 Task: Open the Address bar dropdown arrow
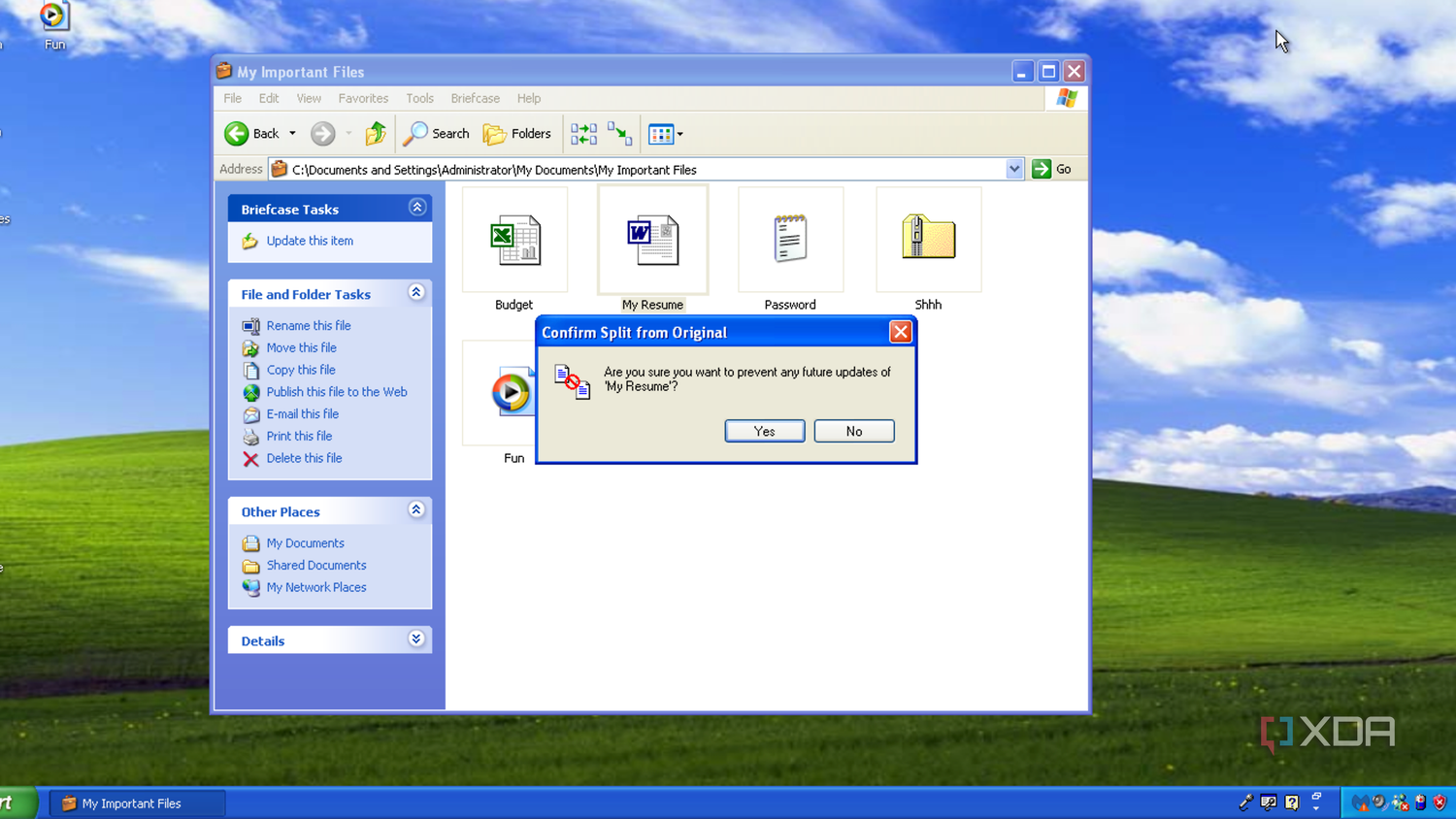pyautogui.click(x=1014, y=168)
